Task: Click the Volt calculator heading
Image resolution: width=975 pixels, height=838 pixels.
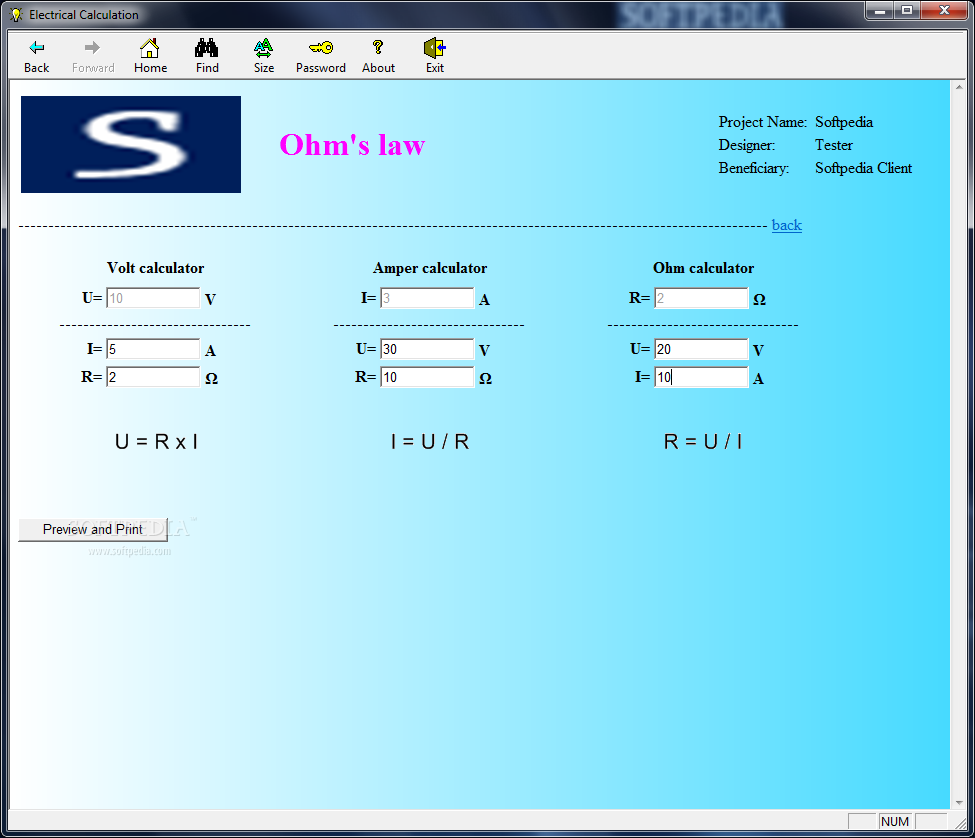Action: [x=155, y=268]
